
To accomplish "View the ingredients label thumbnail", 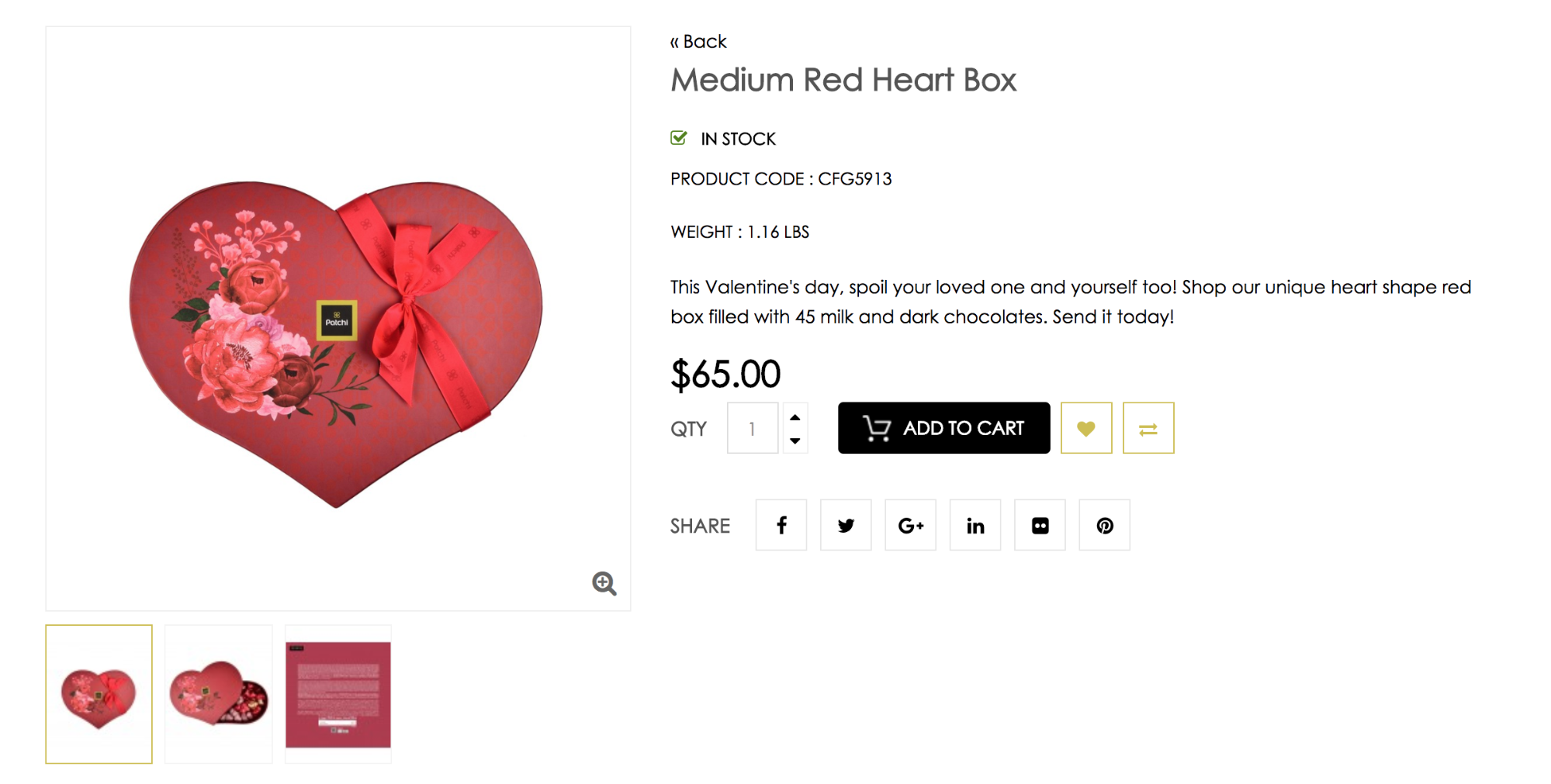I will coord(338,694).
